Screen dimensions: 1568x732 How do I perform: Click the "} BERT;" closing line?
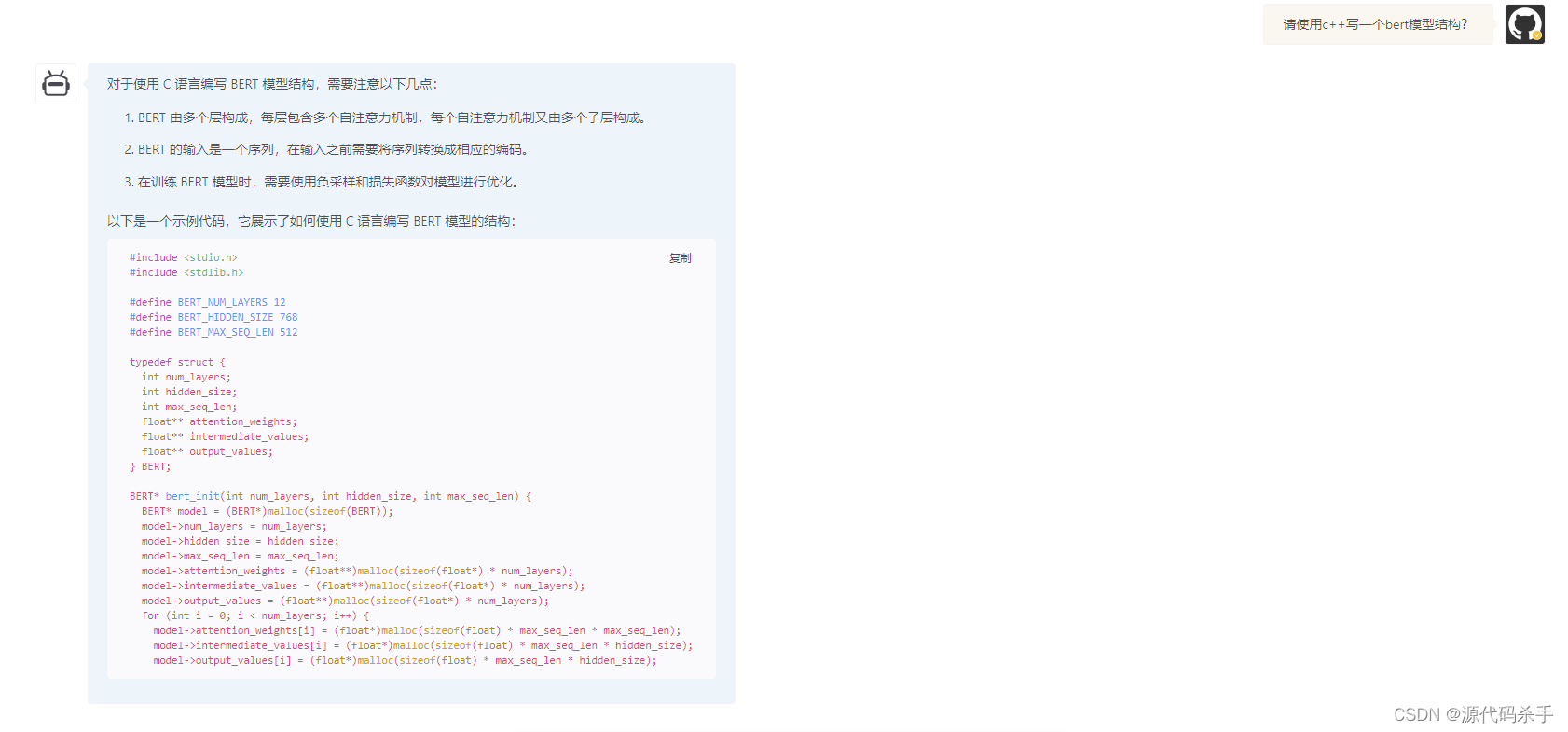point(150,466)
